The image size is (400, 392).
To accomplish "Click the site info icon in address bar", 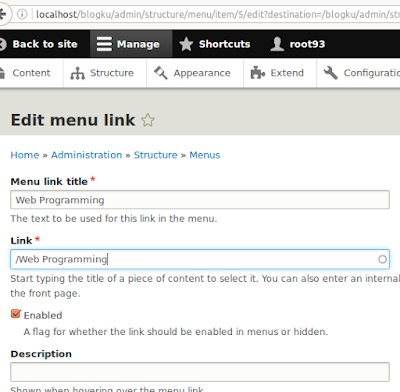I will (x=22, y=14).
